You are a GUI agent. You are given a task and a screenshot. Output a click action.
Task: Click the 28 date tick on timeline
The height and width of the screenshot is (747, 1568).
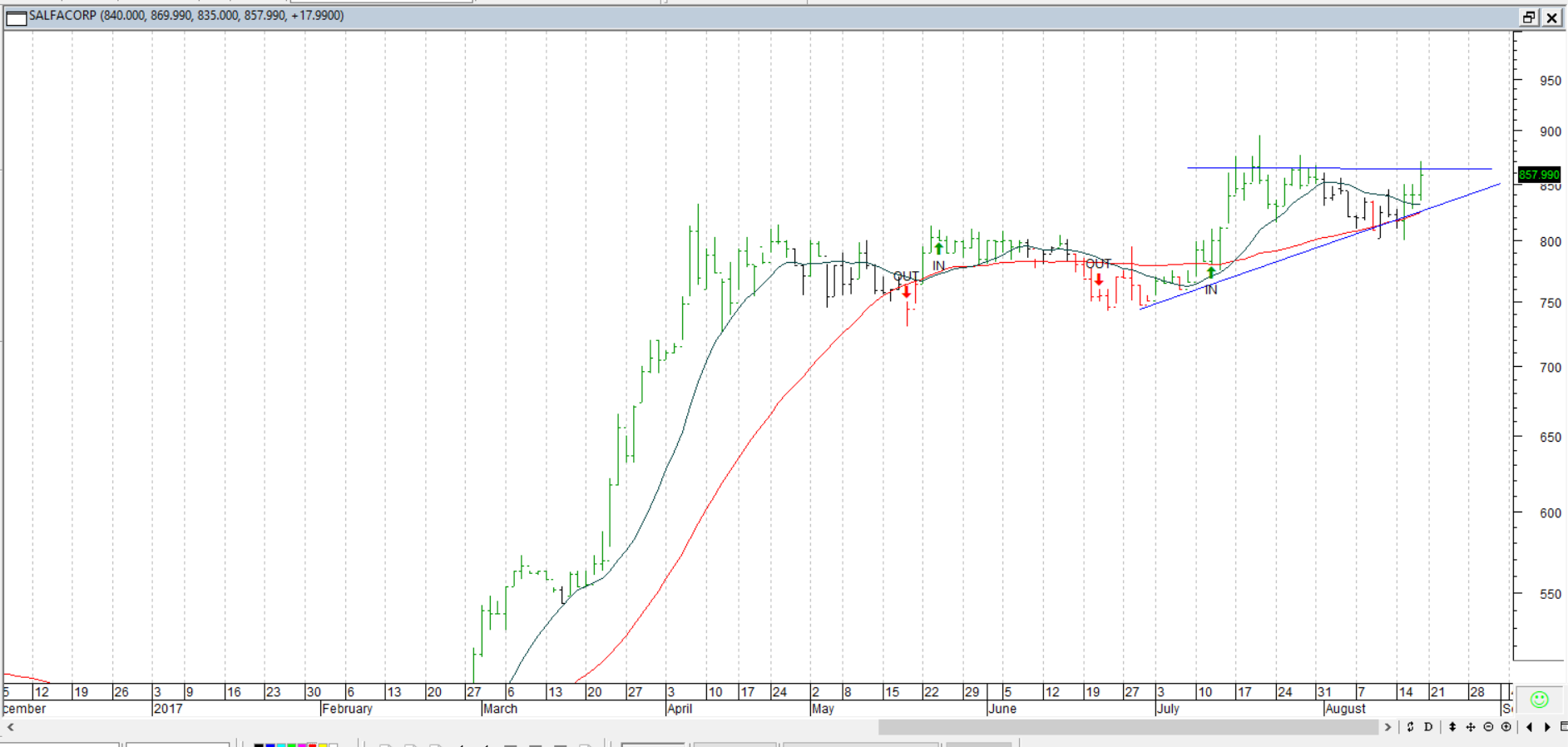click(x=1477, y=692)
